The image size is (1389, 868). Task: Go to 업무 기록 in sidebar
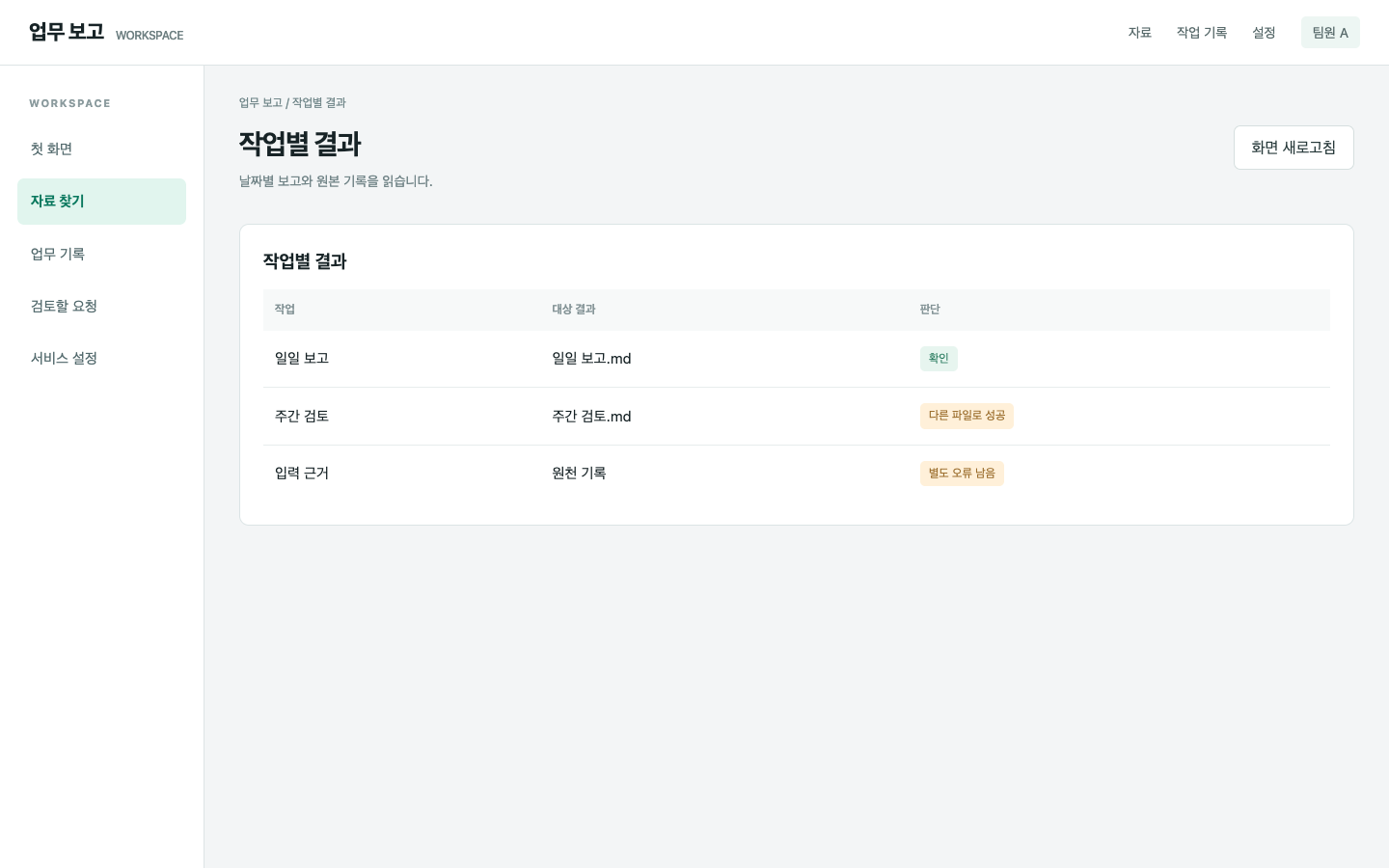(x=101, y=254)
